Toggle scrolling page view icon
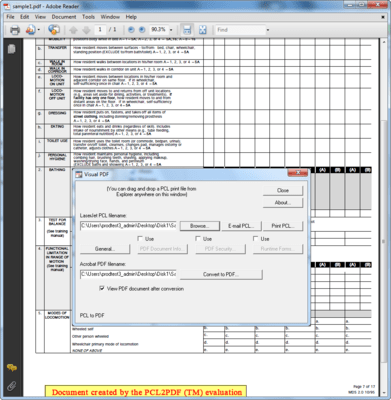 pos(187,30)
